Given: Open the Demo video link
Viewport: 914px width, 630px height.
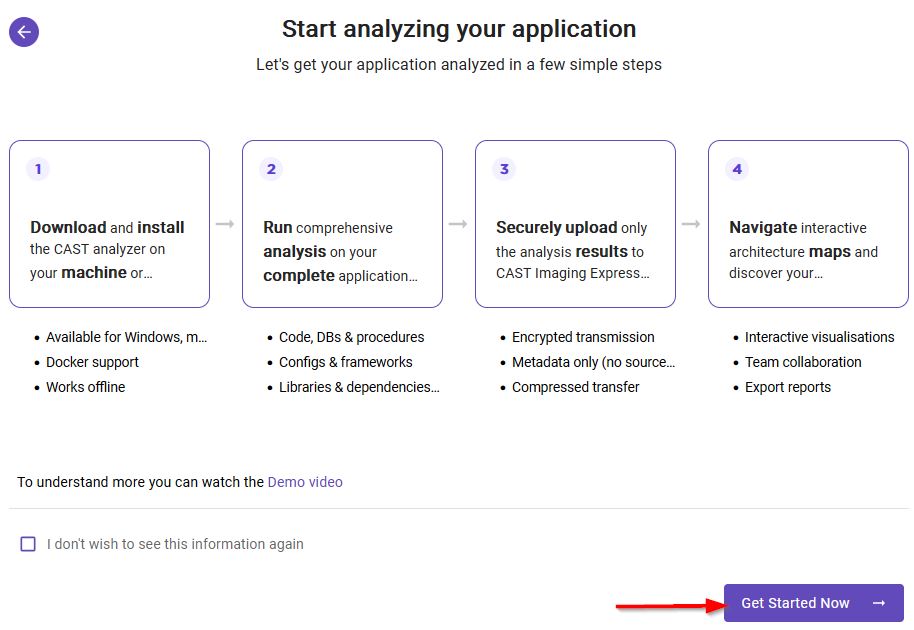Looking at the screenshot, I should [x=305, y=482].
